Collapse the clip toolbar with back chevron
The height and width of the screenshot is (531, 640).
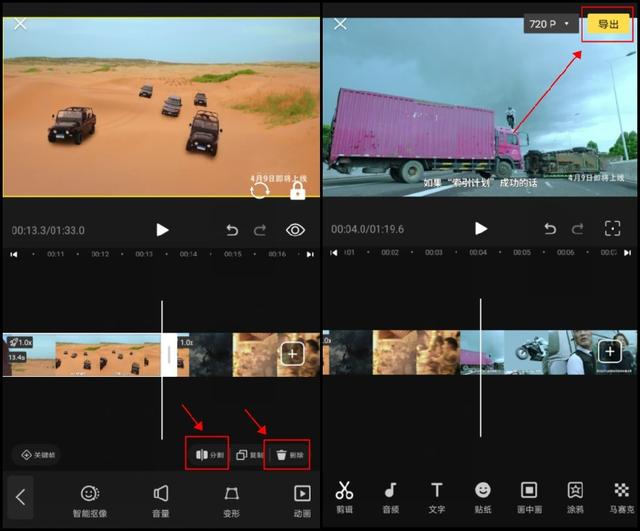20,497
